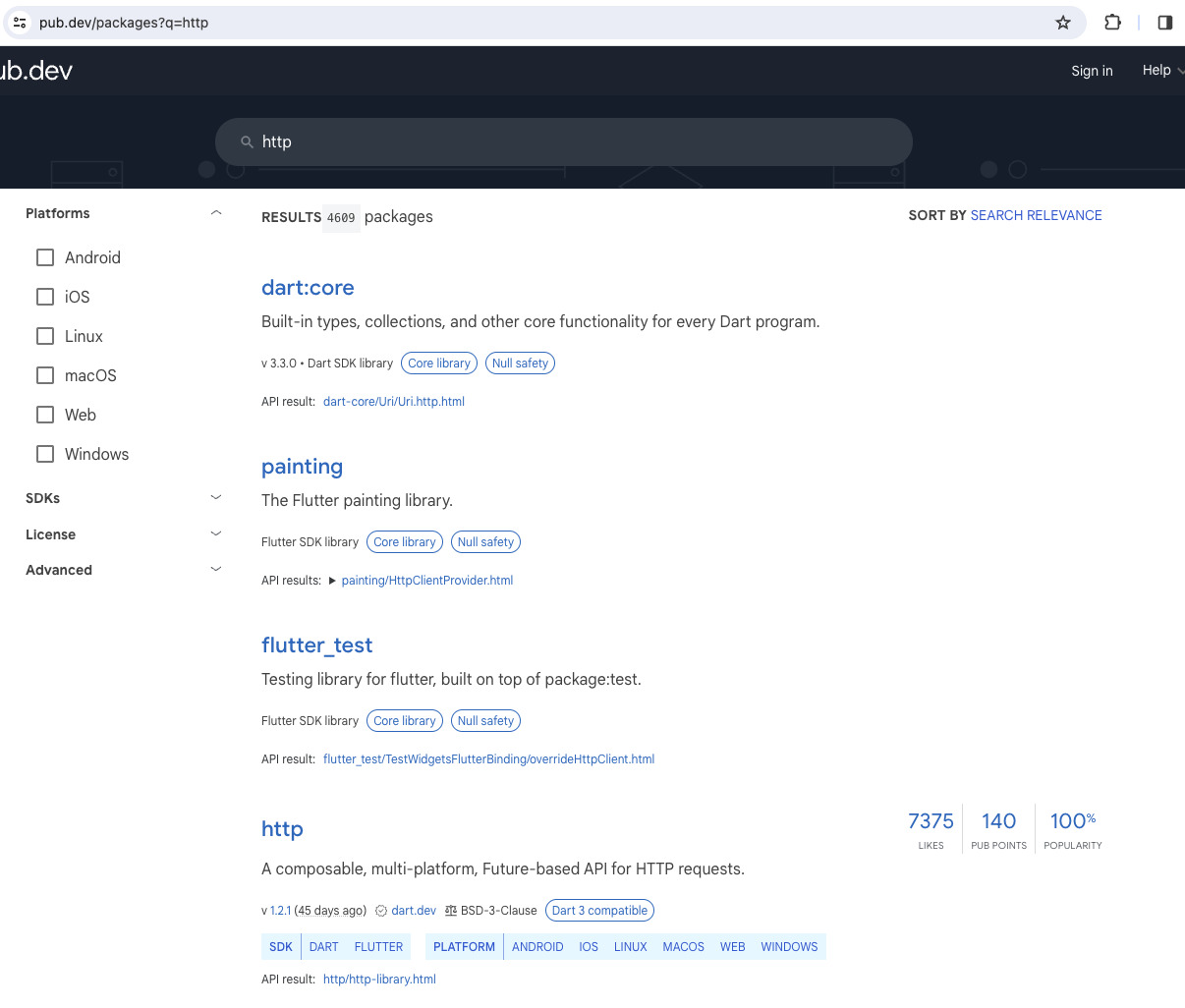Click the site info icon in address bar
The image size is (1185, 1008).
20,23
